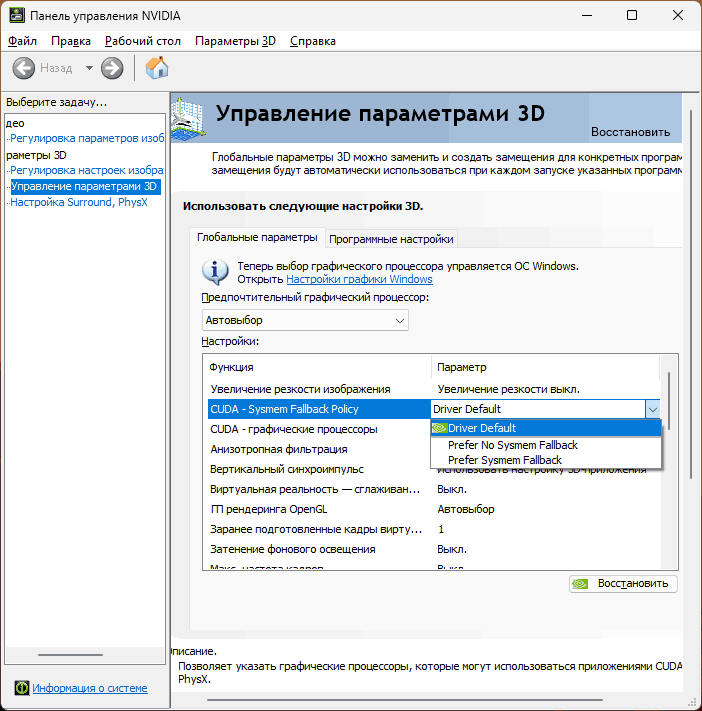The height and width of the screenshot is (711, 702).
Task: Select the ГП рендеринга OpenGL row
Action: (x=433, y=509)
